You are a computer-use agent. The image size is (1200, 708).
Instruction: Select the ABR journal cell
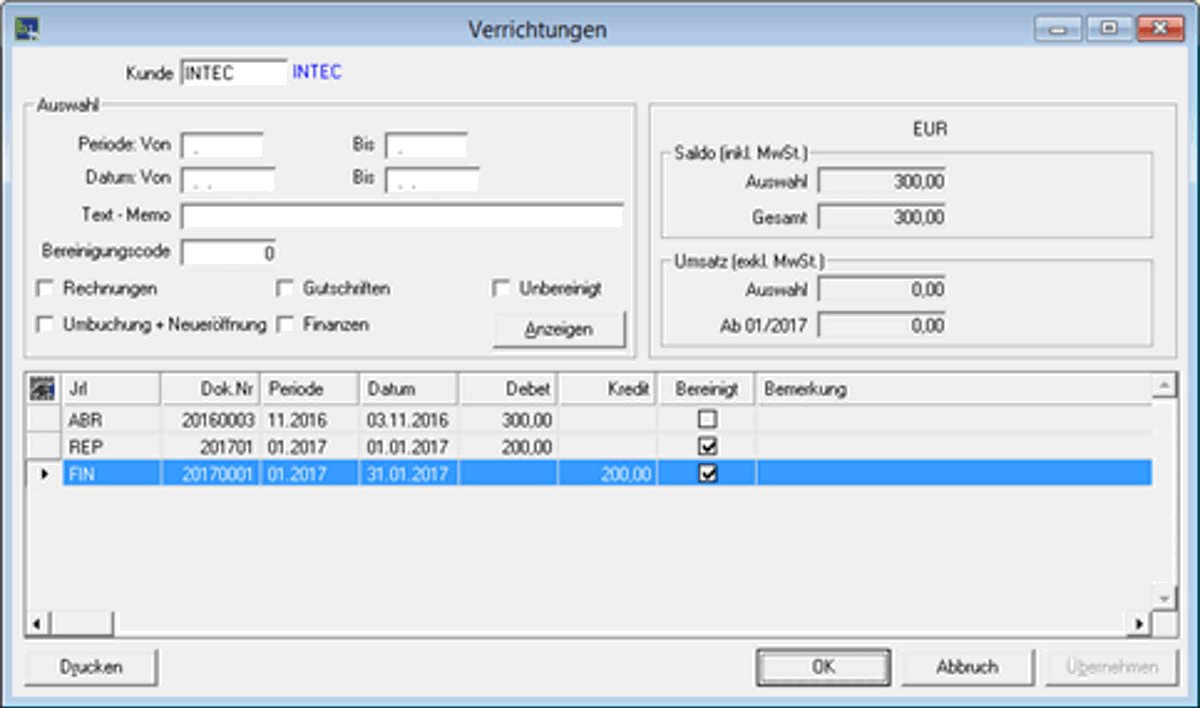coord(110,420)
